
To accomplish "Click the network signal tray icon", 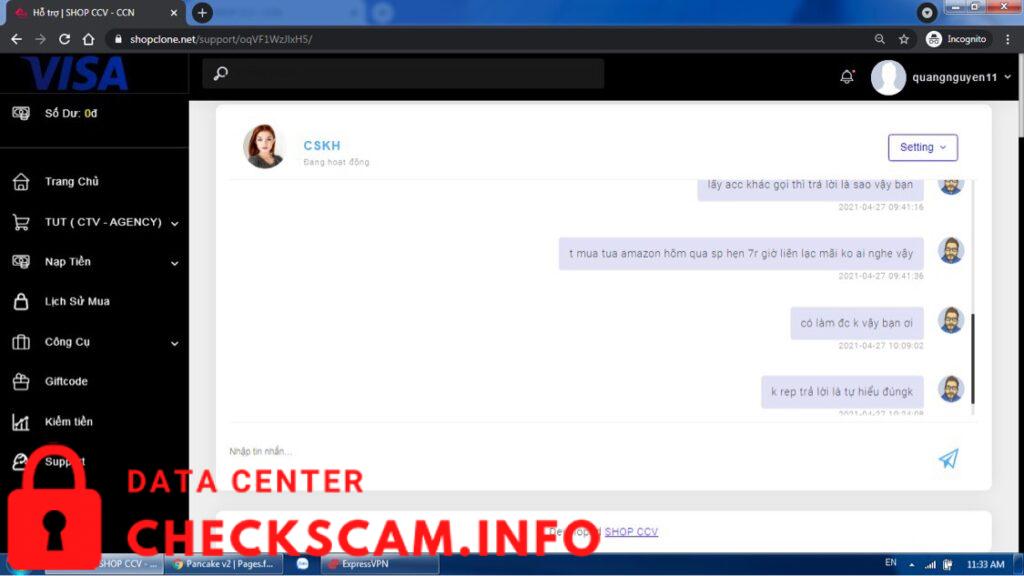I will tap(931, 564).
